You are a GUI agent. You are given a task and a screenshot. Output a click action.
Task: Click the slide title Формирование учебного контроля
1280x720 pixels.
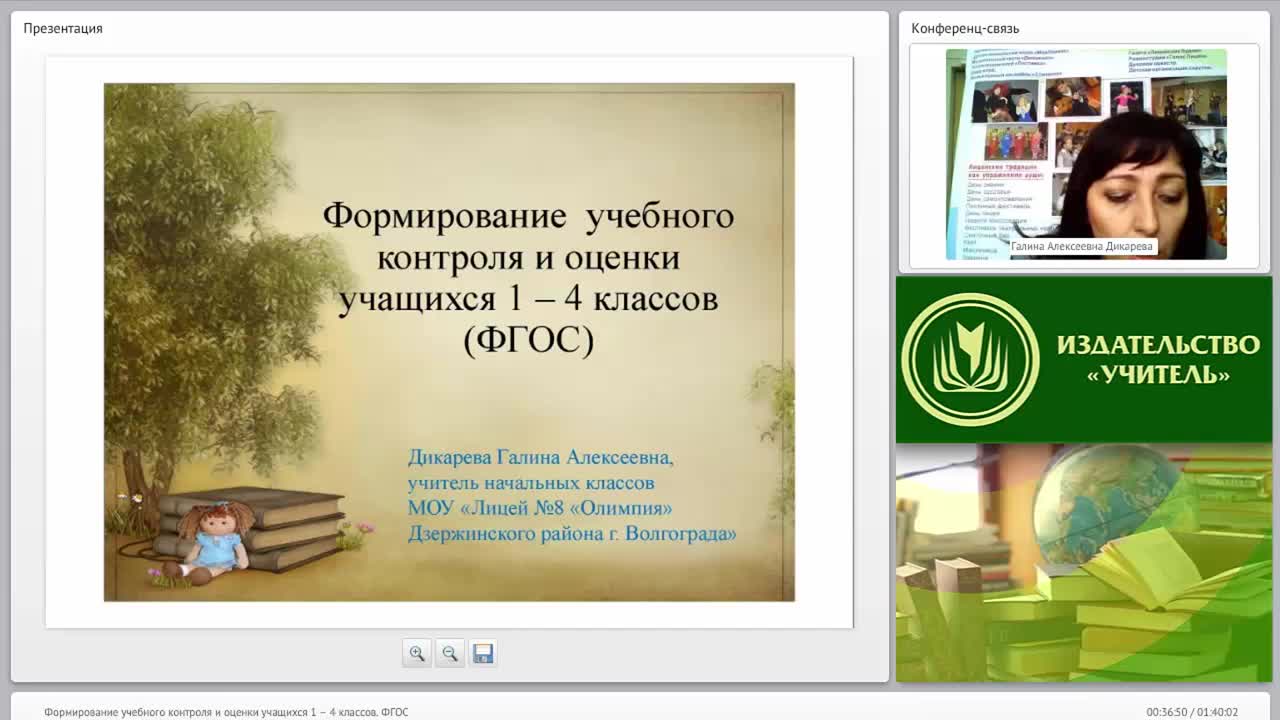tap(528, 278)
